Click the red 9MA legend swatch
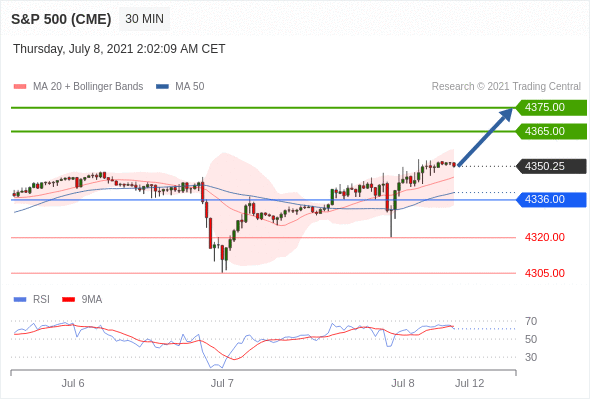 point(68,300)
